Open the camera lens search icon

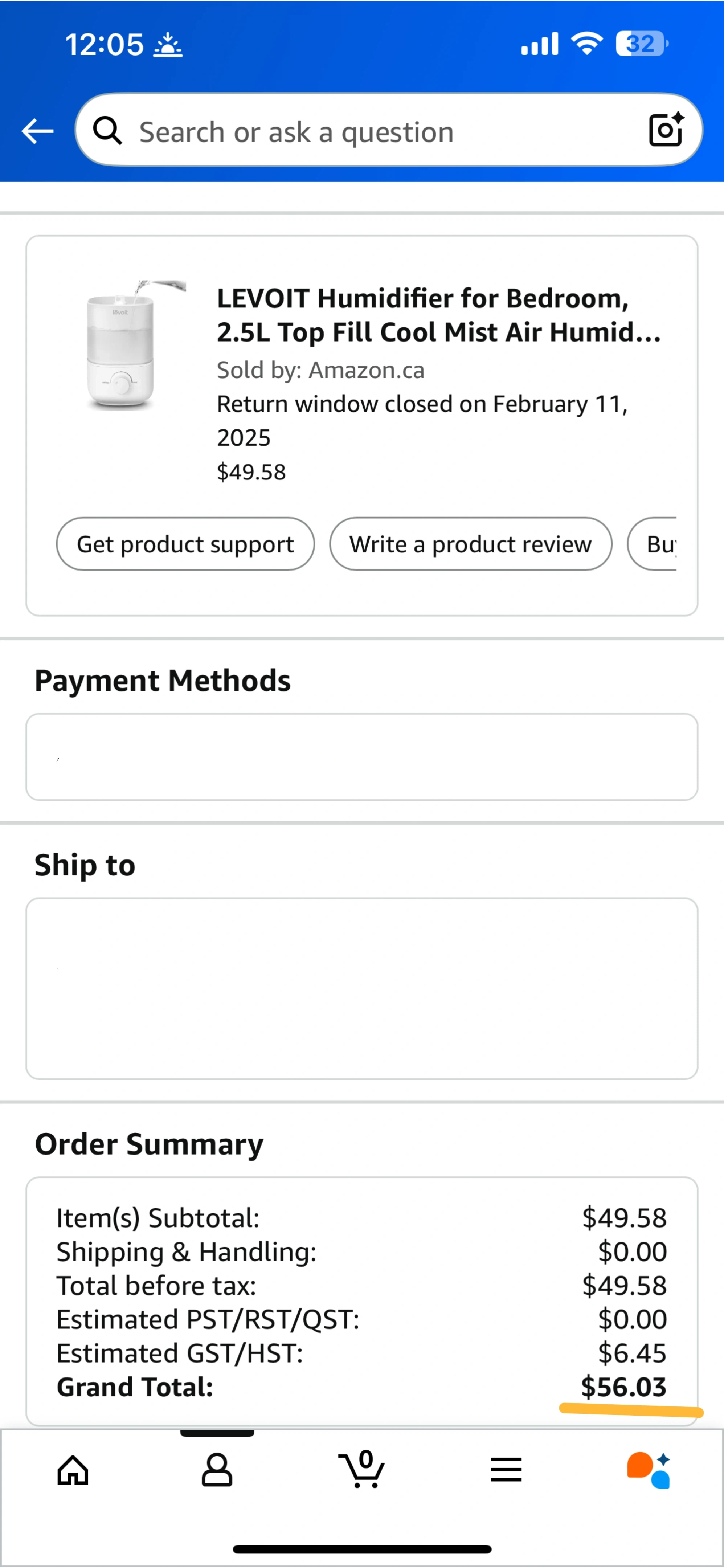[666, 130]
